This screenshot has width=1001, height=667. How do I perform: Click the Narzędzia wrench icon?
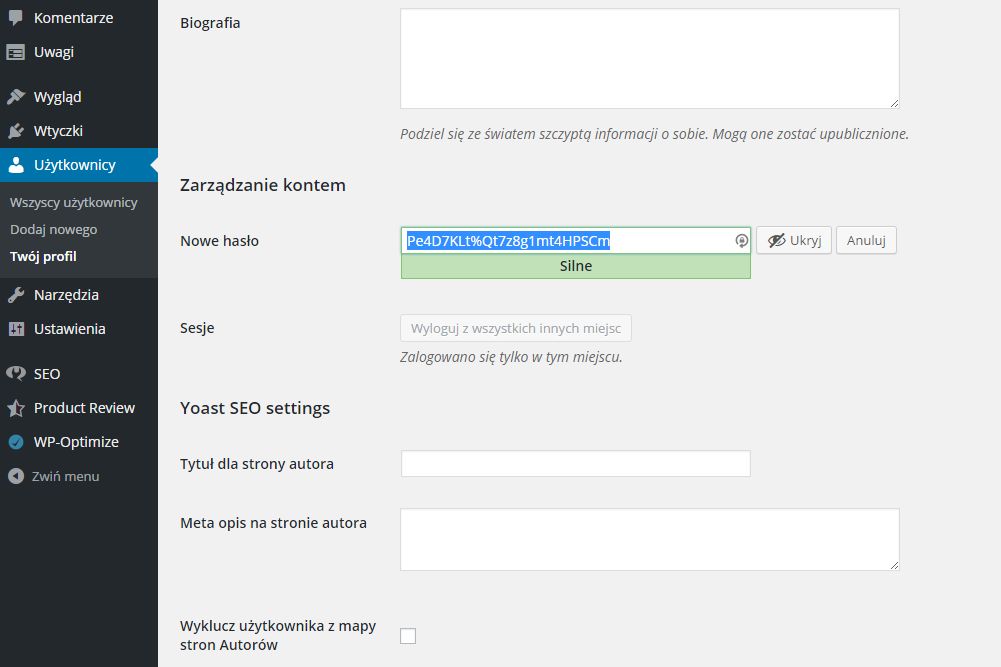(x=15, y=295)
